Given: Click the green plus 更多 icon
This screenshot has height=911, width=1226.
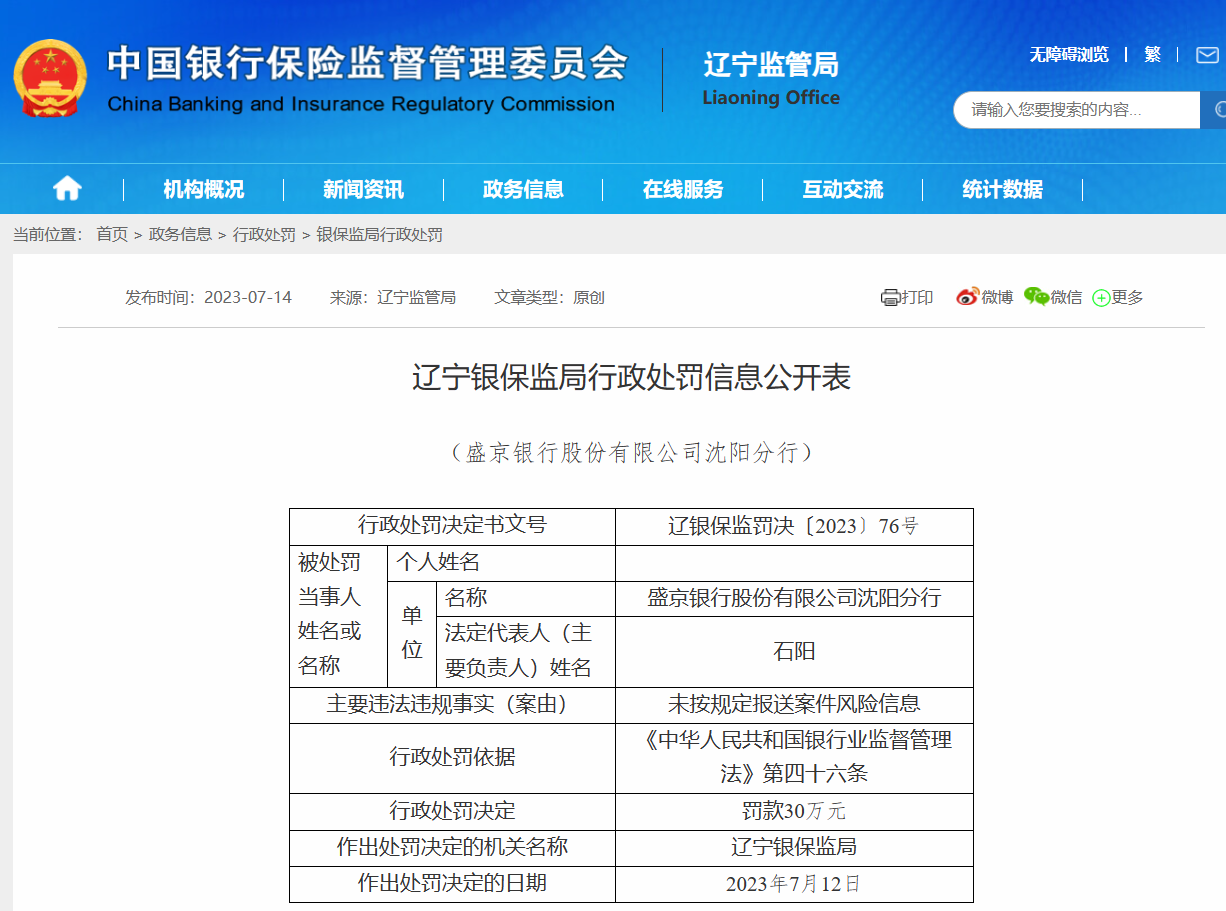Looking at the screenshot, I should pyautogui.click(x=1101, y=298).
